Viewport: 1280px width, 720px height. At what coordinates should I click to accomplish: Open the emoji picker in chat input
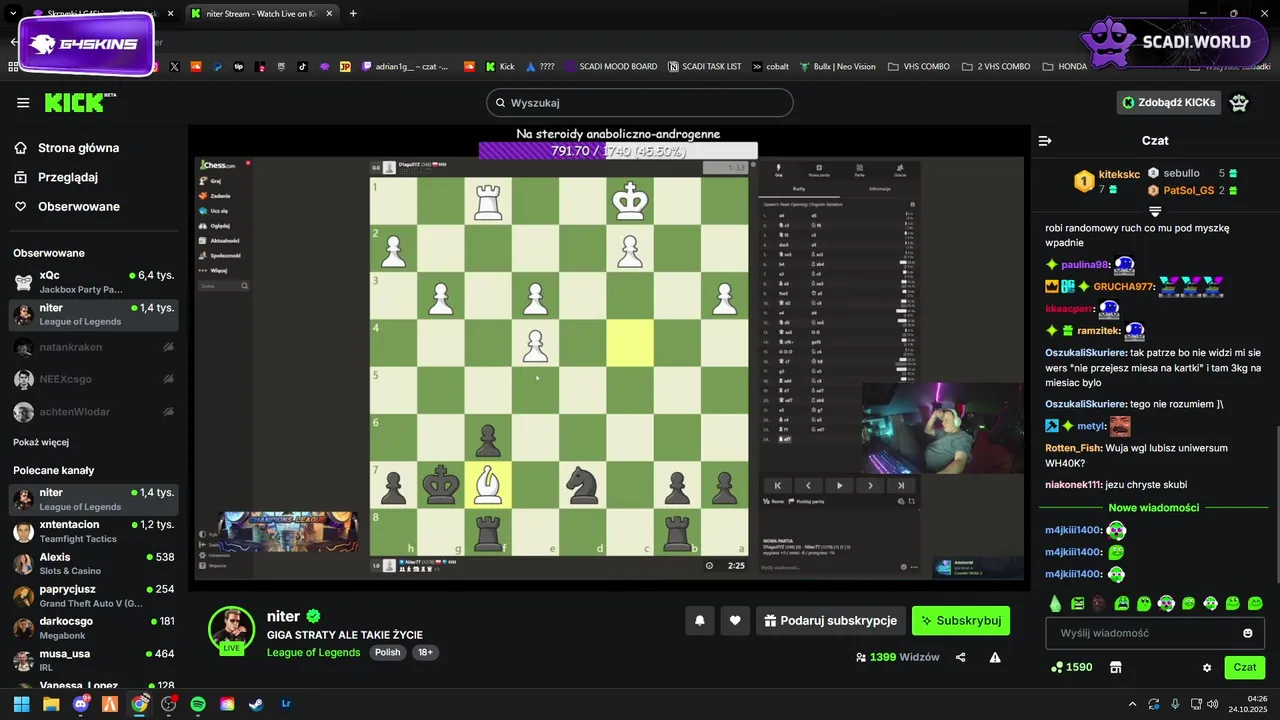tap(1248, 633)
